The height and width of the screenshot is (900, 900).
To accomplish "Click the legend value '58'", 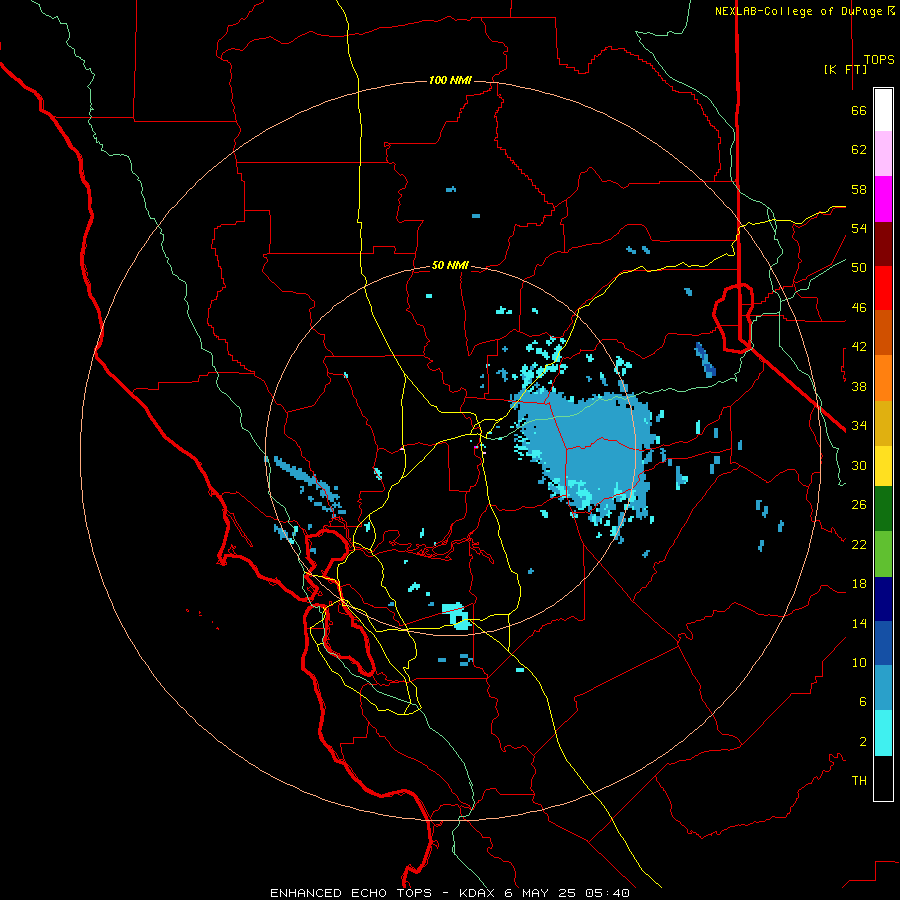I will point(859,189).
